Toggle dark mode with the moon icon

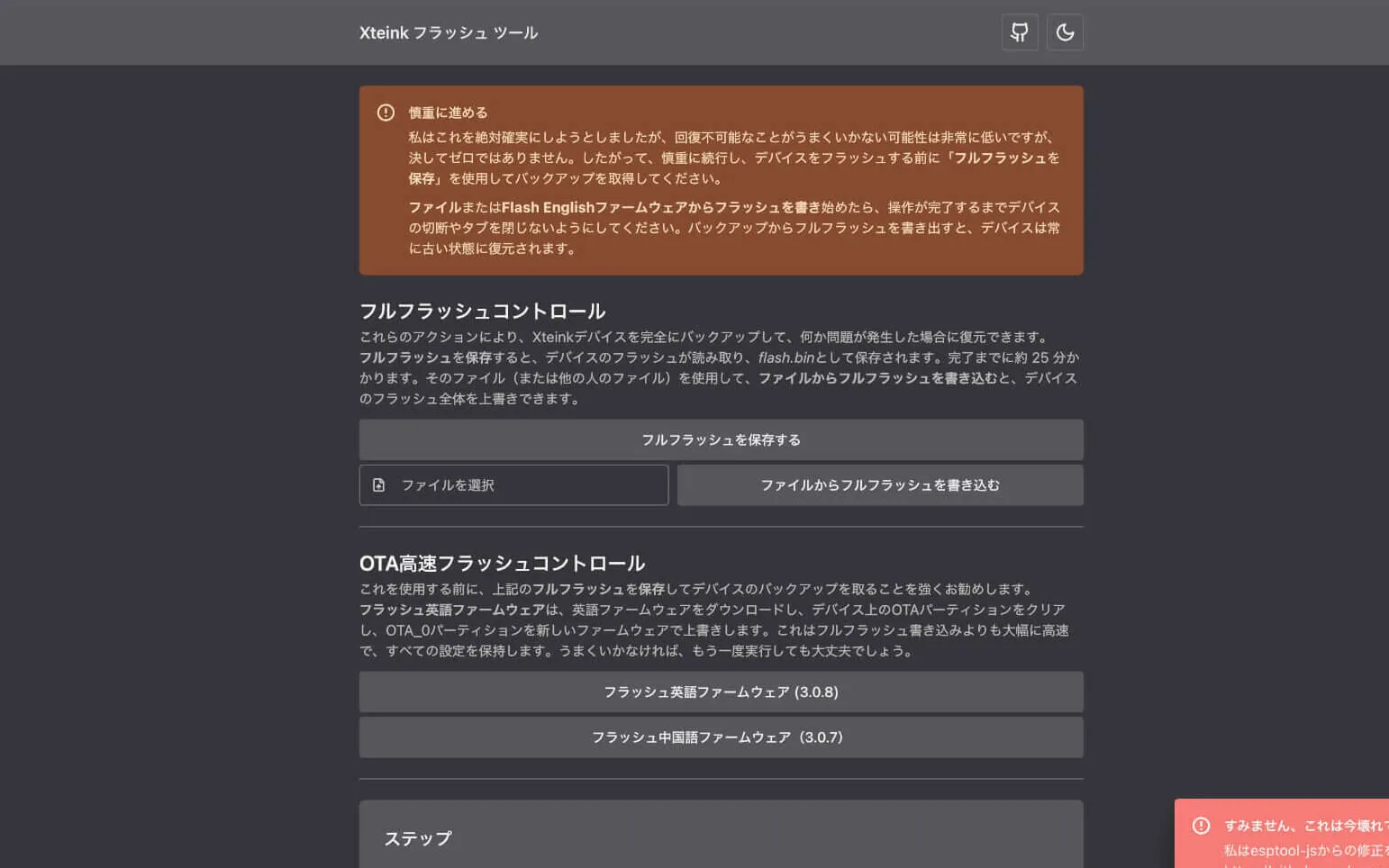1065,32
